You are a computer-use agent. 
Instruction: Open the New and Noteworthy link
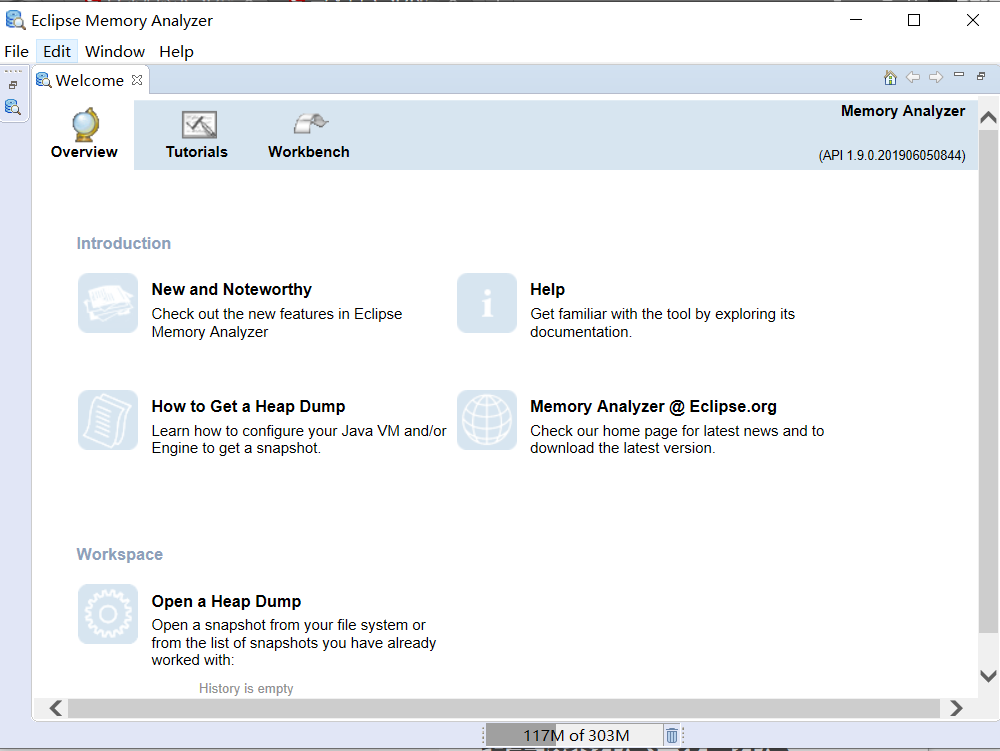pos(232,289)
